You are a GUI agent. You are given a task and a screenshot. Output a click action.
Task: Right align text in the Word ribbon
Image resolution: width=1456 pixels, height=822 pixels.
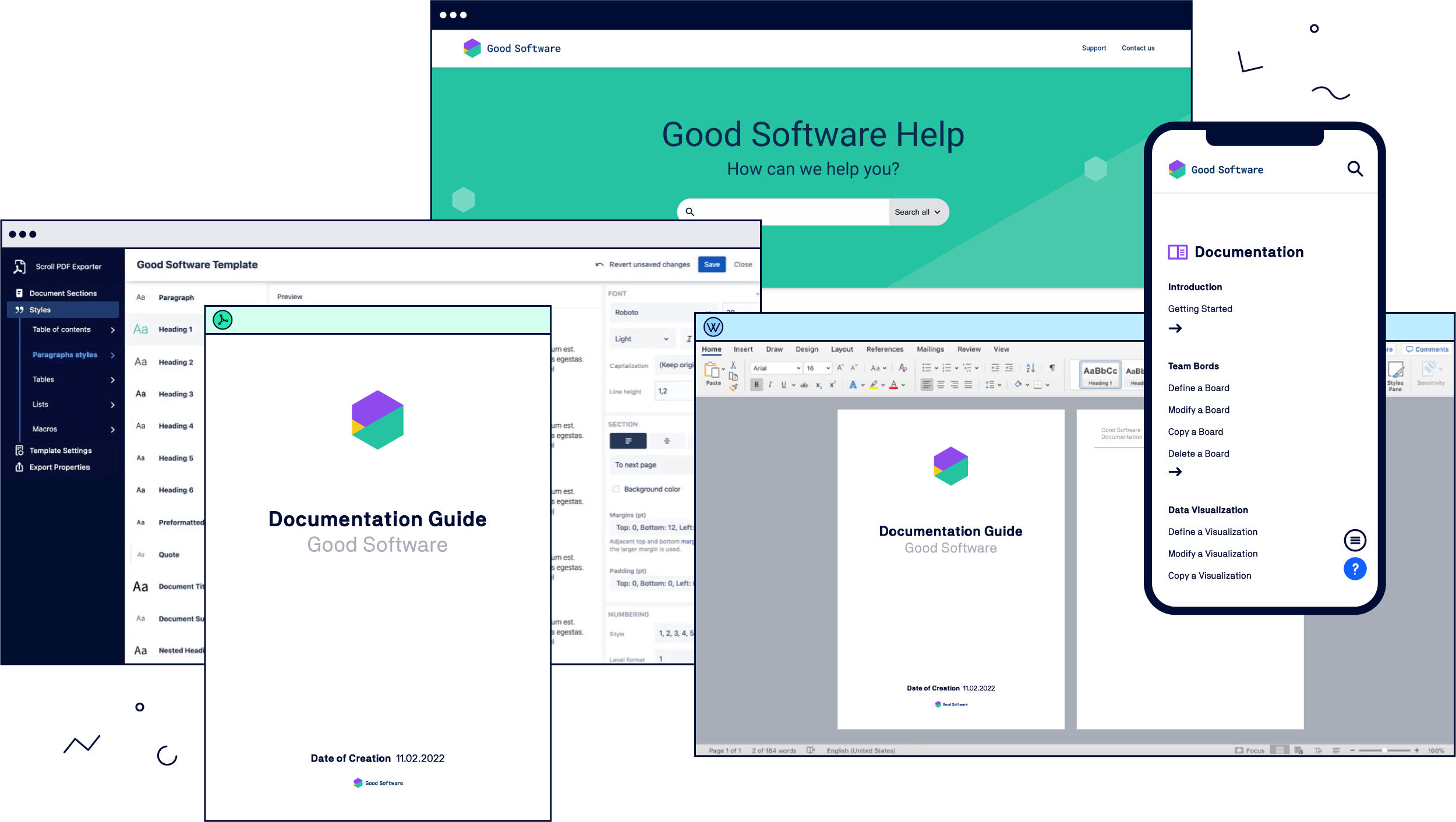click(x=954, y=385)
